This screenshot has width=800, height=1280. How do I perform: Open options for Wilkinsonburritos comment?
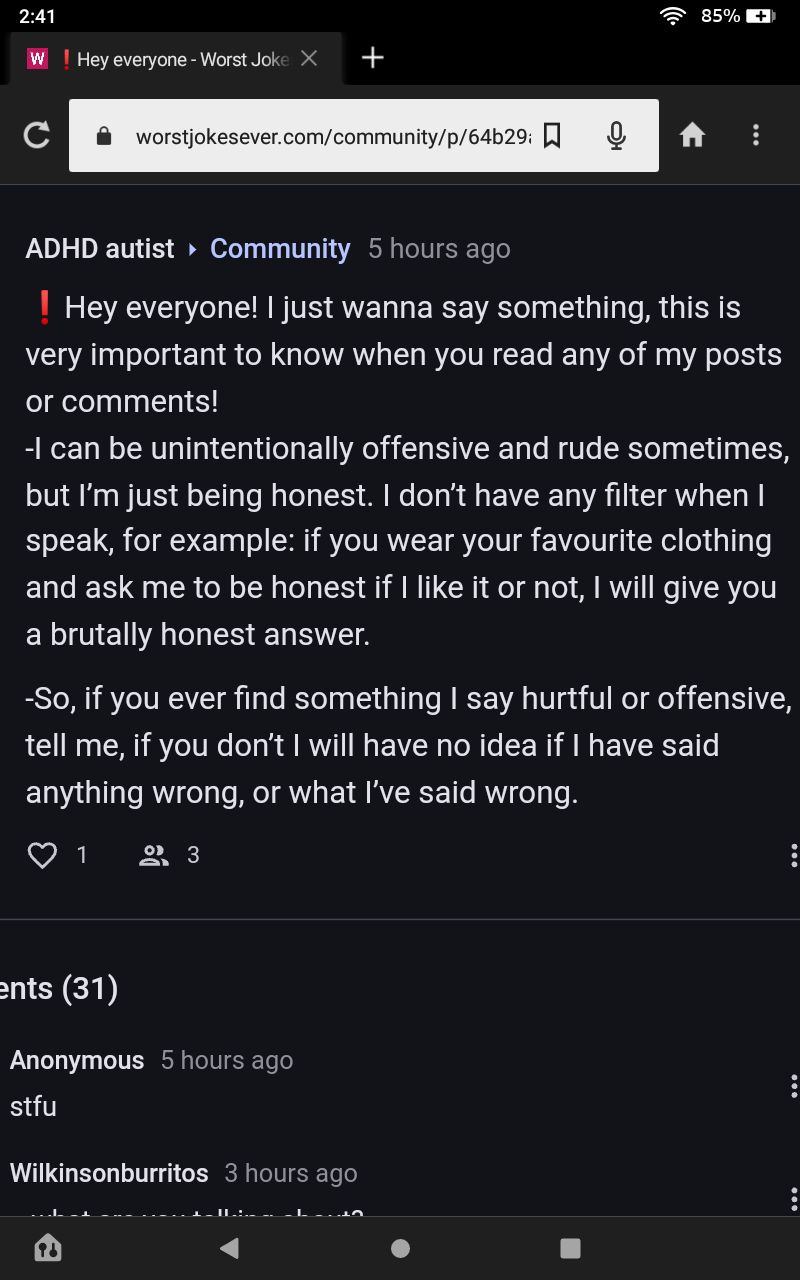tap(793, 1199)
